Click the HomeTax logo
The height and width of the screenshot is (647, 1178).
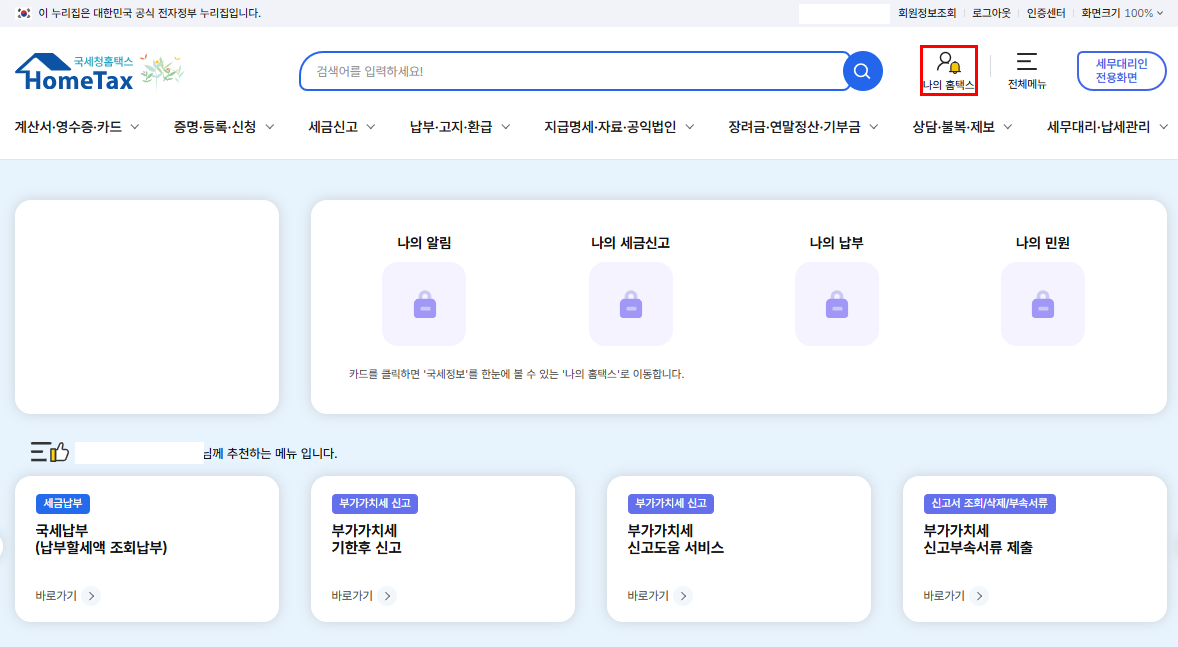(x=75, y=73)
